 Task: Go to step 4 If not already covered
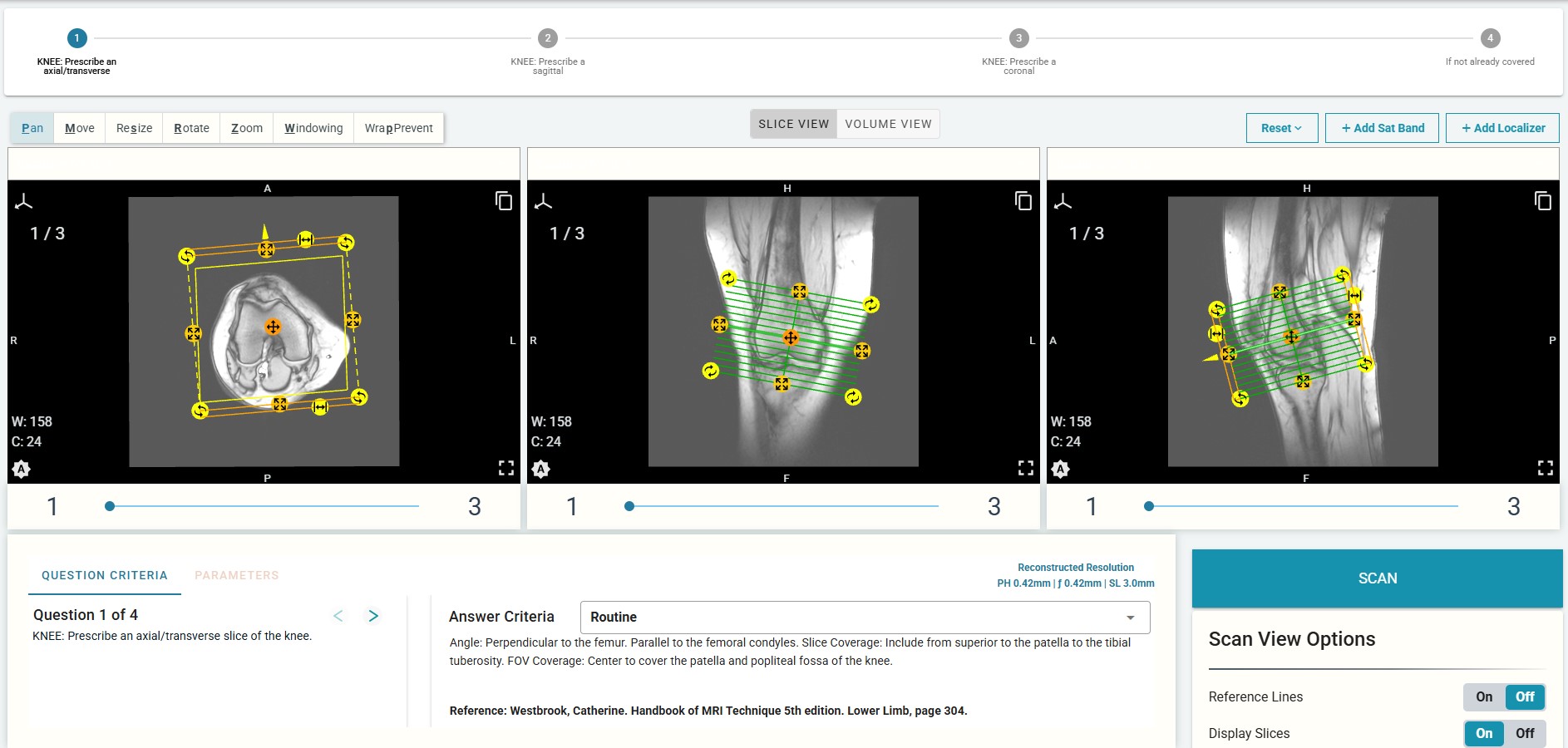[x=1490, y=38]
